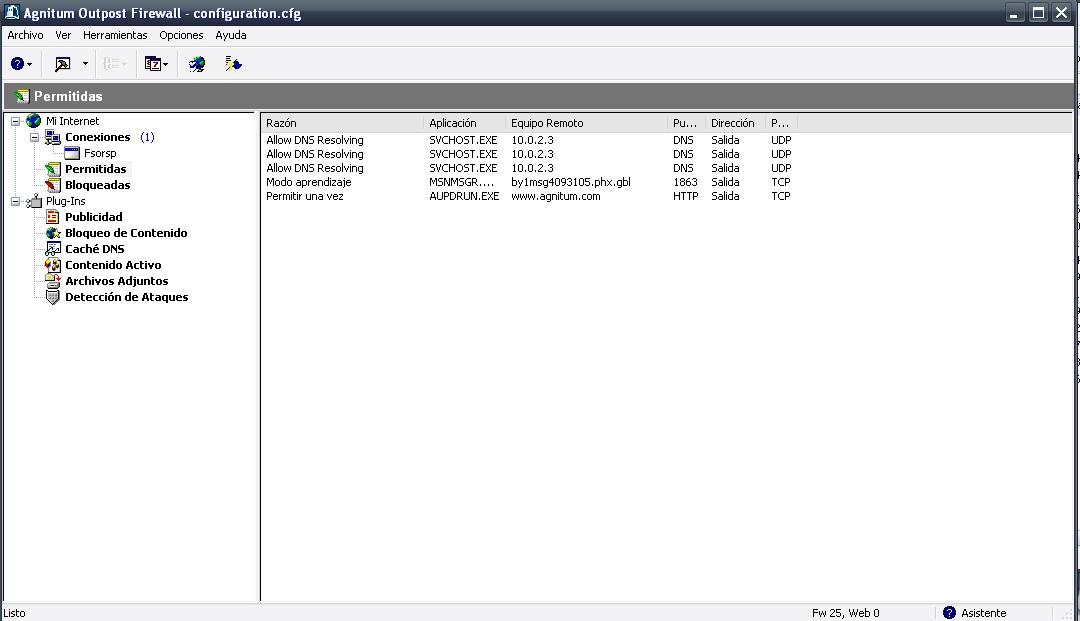Screen dimensions: 1080x621
Task: Select the Publicidad plug-in icon
Action: tap(52, 217)
